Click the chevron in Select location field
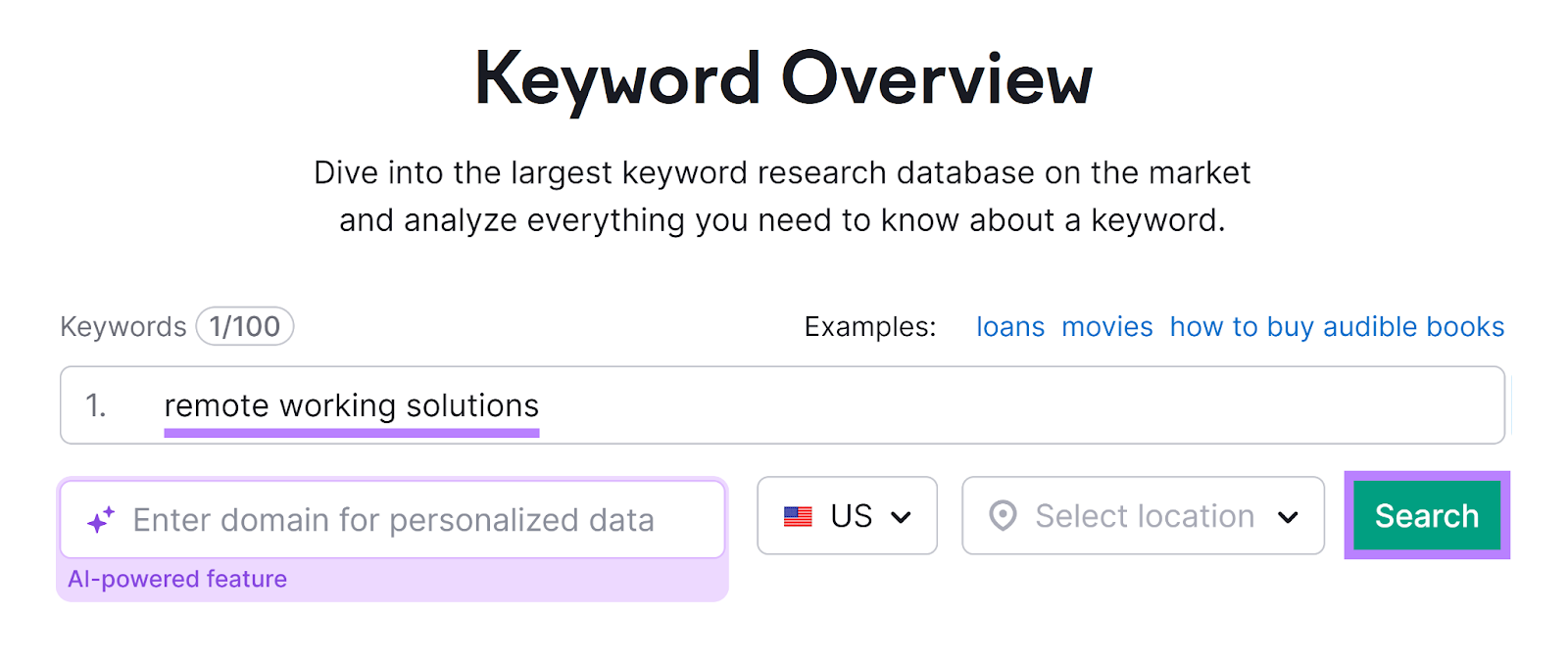Screen dimensions: 1568x662 coord(1287,516)
